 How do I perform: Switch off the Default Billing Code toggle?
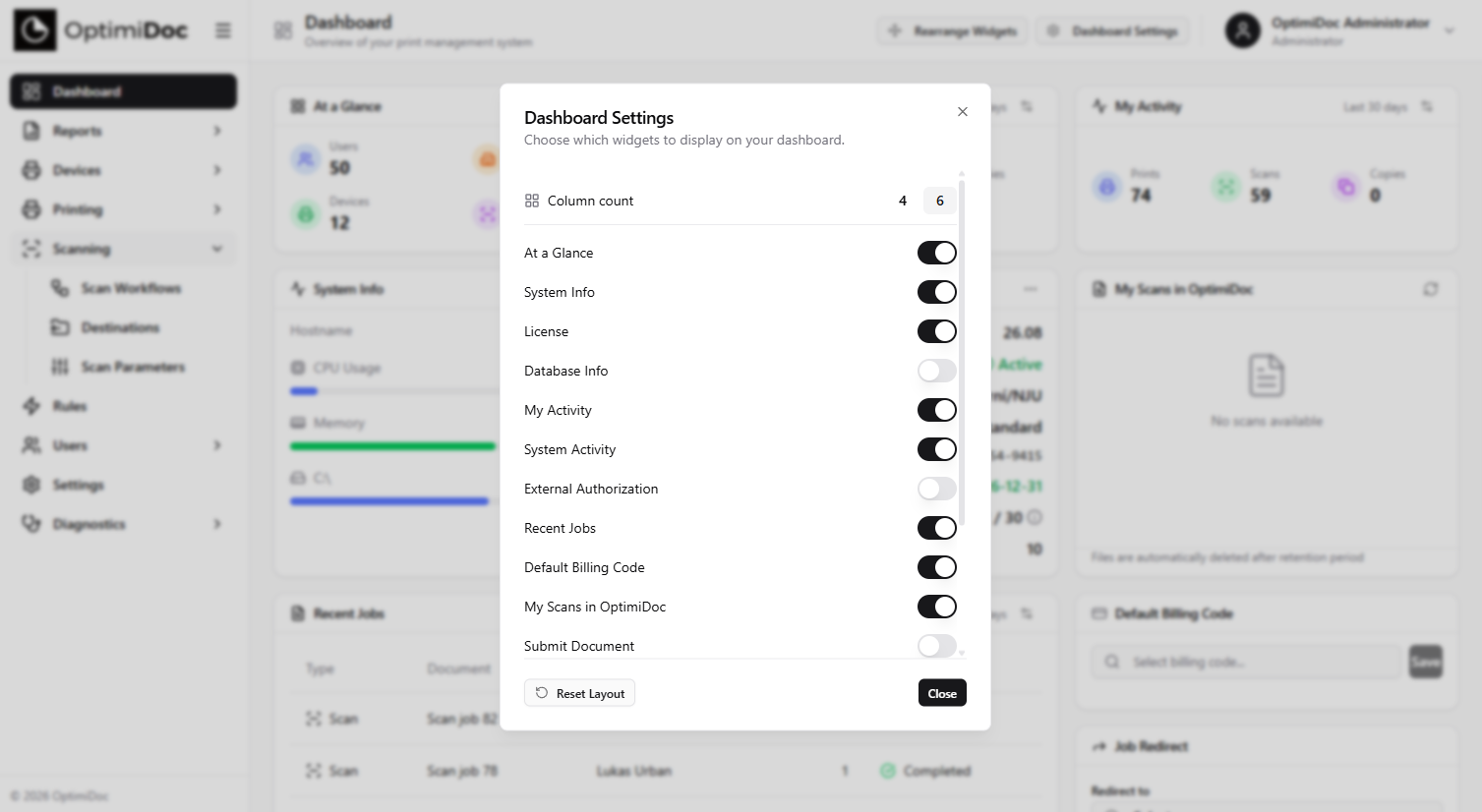937,567
